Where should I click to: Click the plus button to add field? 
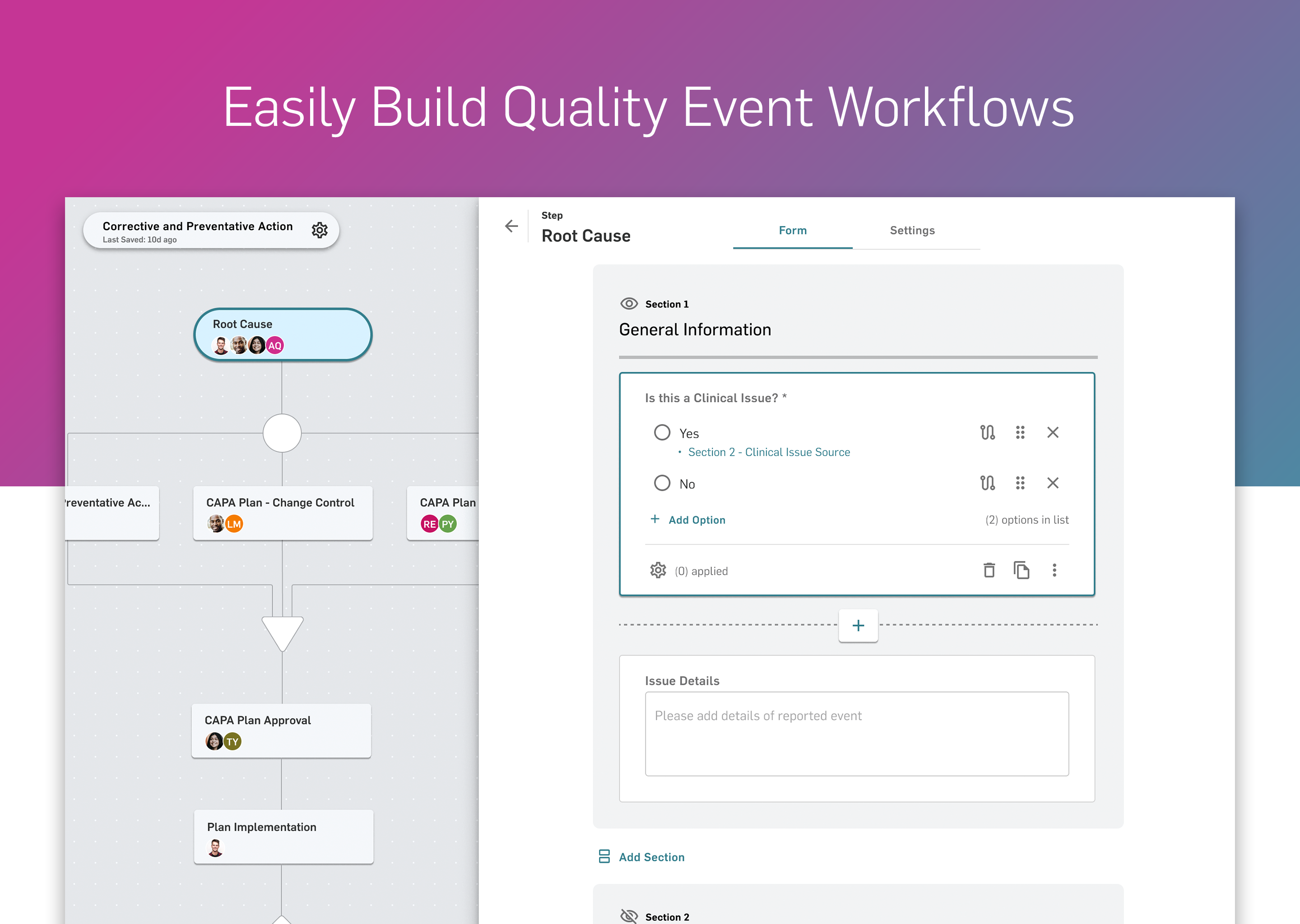click(858, 626)
